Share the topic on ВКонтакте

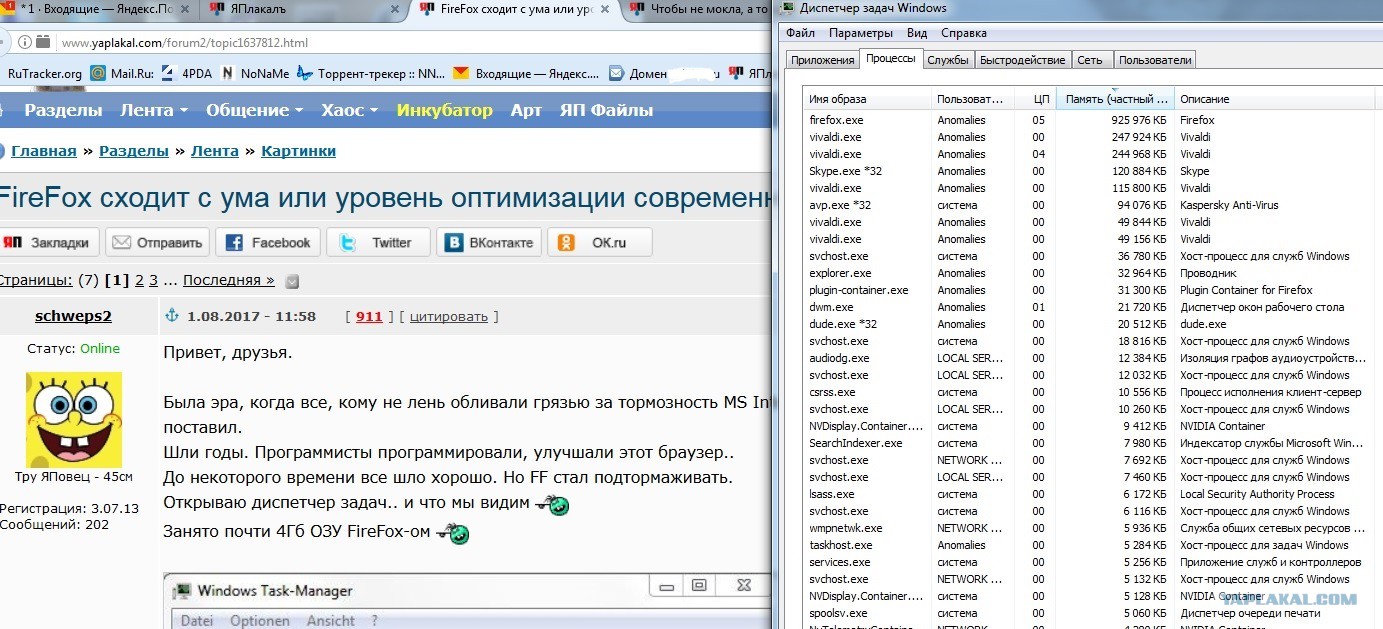coord(489,242)
